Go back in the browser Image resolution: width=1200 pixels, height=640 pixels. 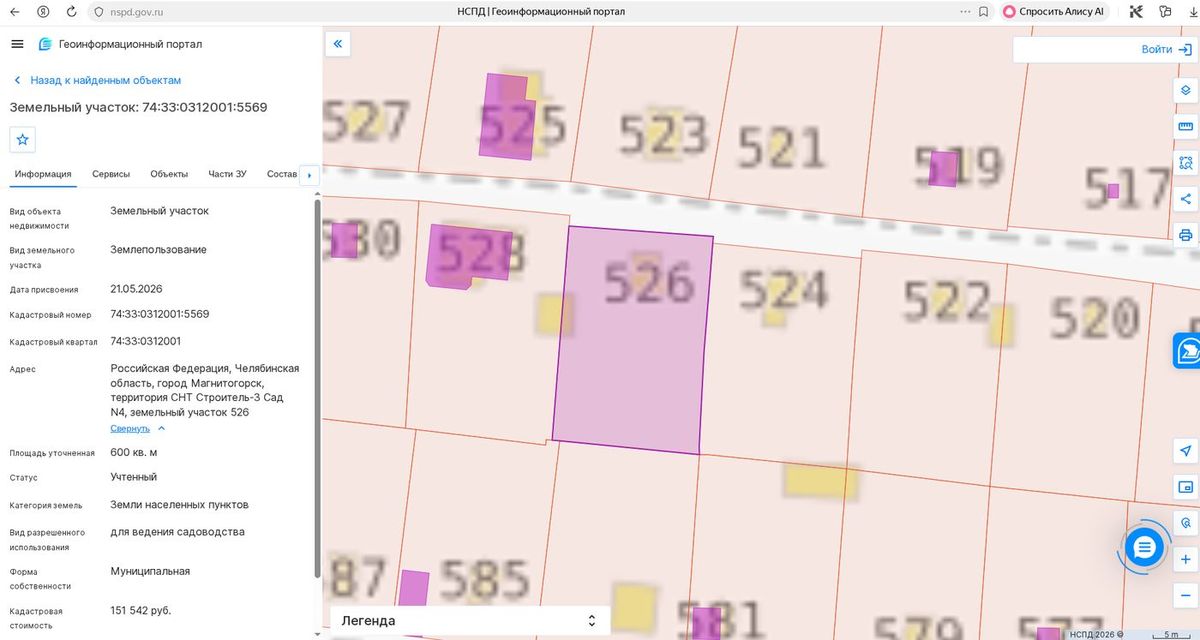tap(14, 12)
